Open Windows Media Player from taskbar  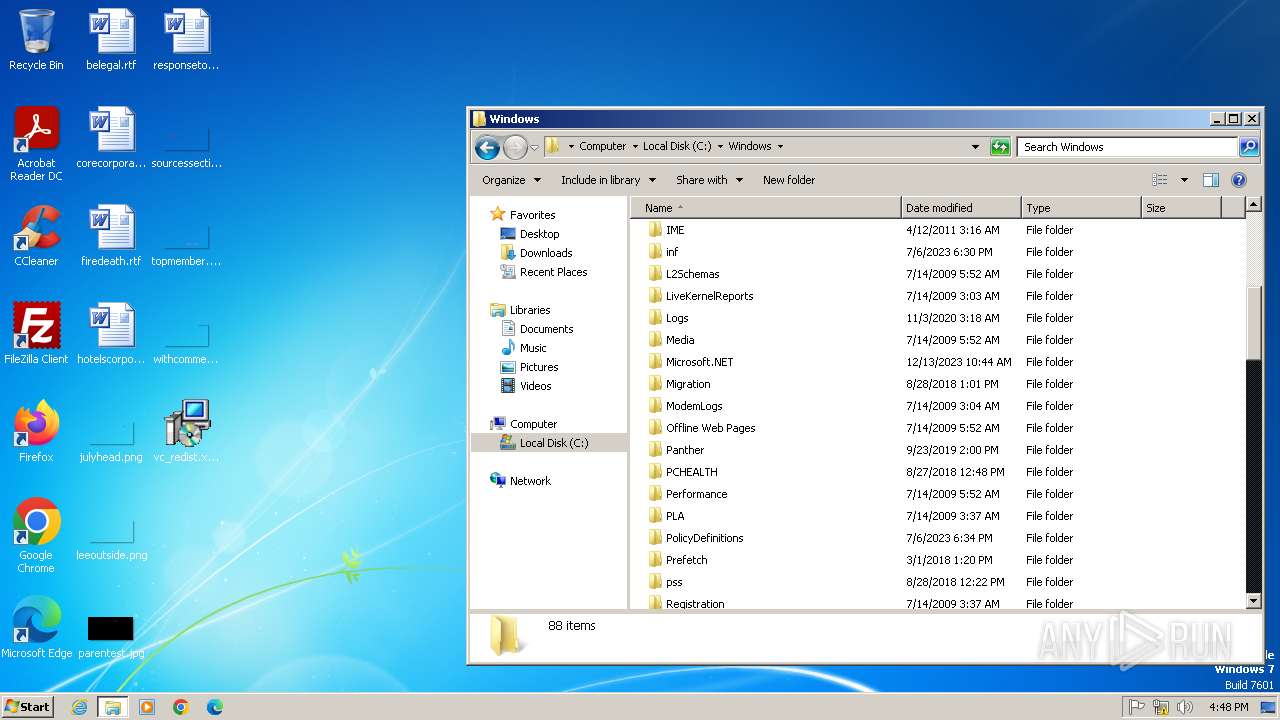coord(147,707)
